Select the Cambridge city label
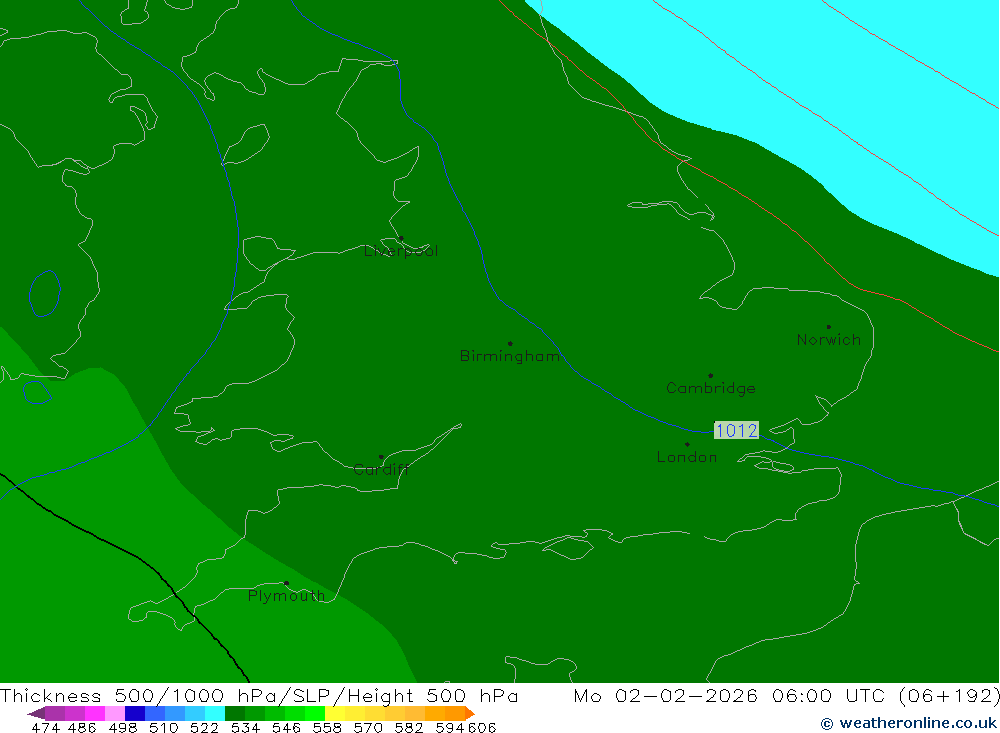 pos(710,388)
